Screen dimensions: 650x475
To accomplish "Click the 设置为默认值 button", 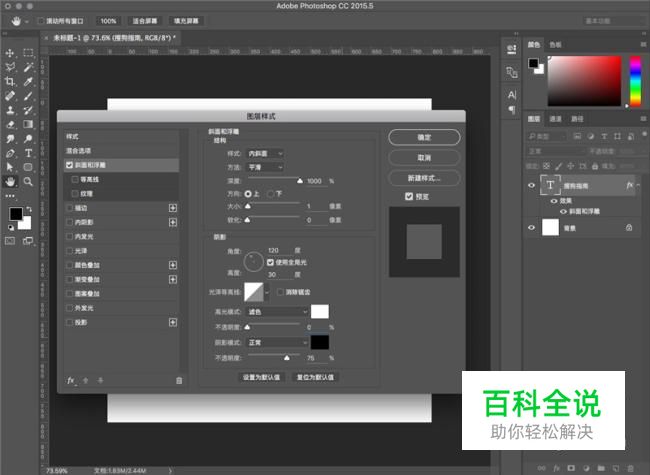I will click(261, 378).
